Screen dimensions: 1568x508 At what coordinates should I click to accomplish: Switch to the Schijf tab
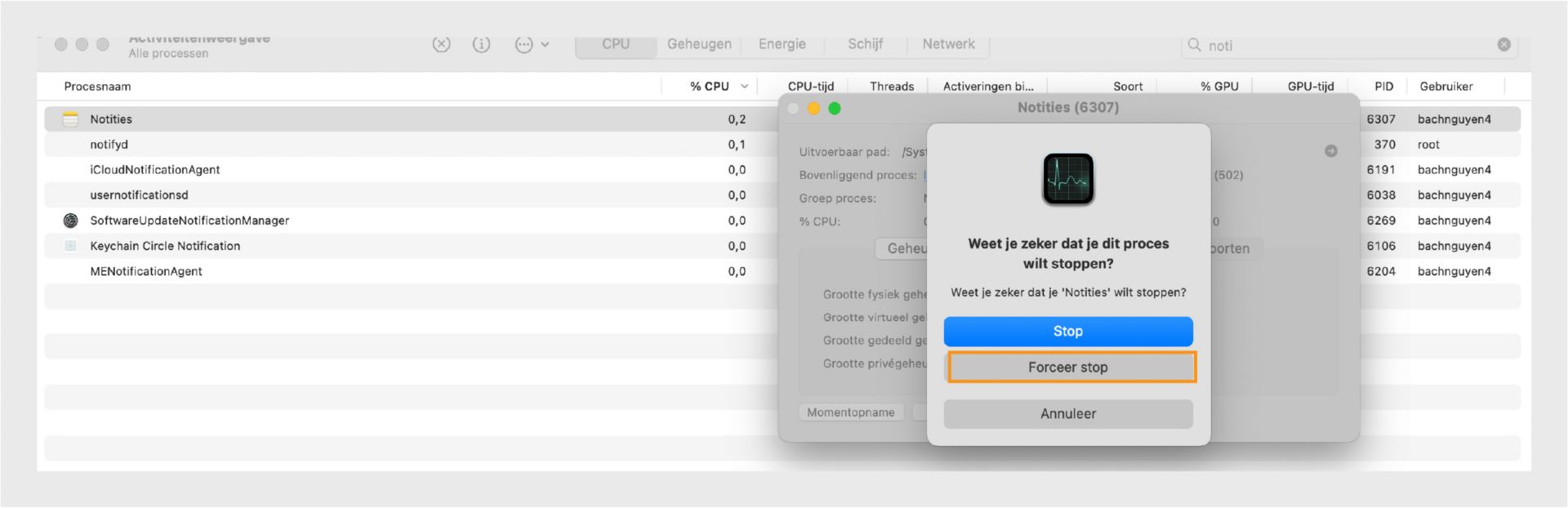[866, 44]
